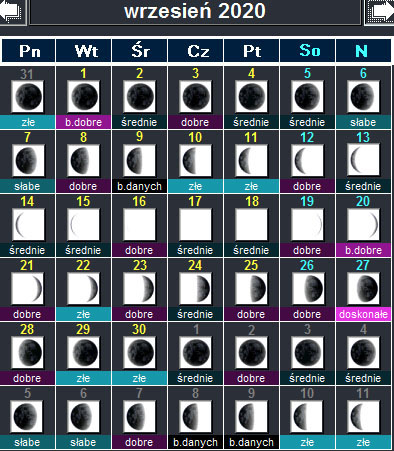Click moon phase icon for September 10
This screenshot has height=451, width=394.
click(x=195, y=161)
